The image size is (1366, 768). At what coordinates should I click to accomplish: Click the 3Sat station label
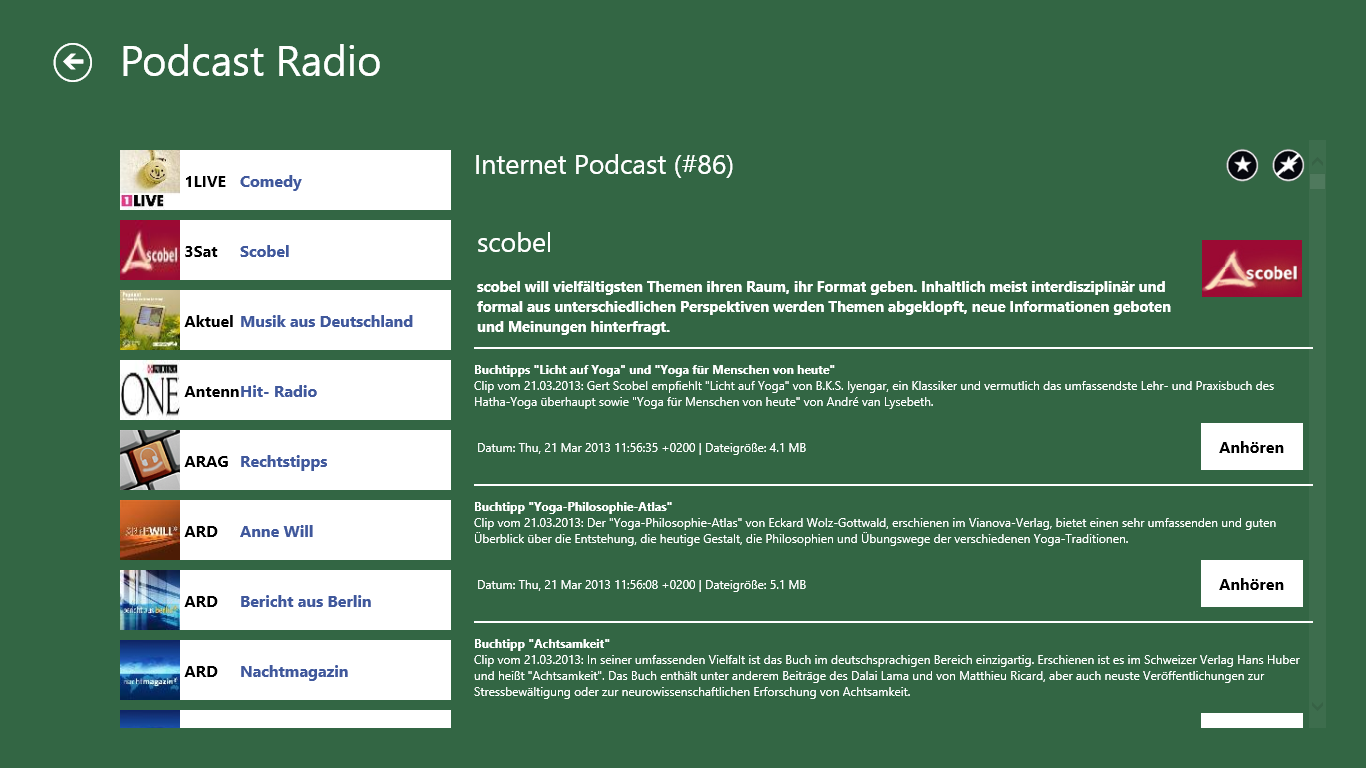[x=201, y=252]
